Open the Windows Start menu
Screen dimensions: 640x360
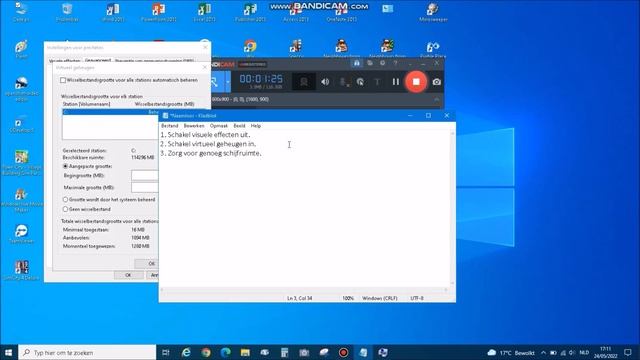click(9, 352)
